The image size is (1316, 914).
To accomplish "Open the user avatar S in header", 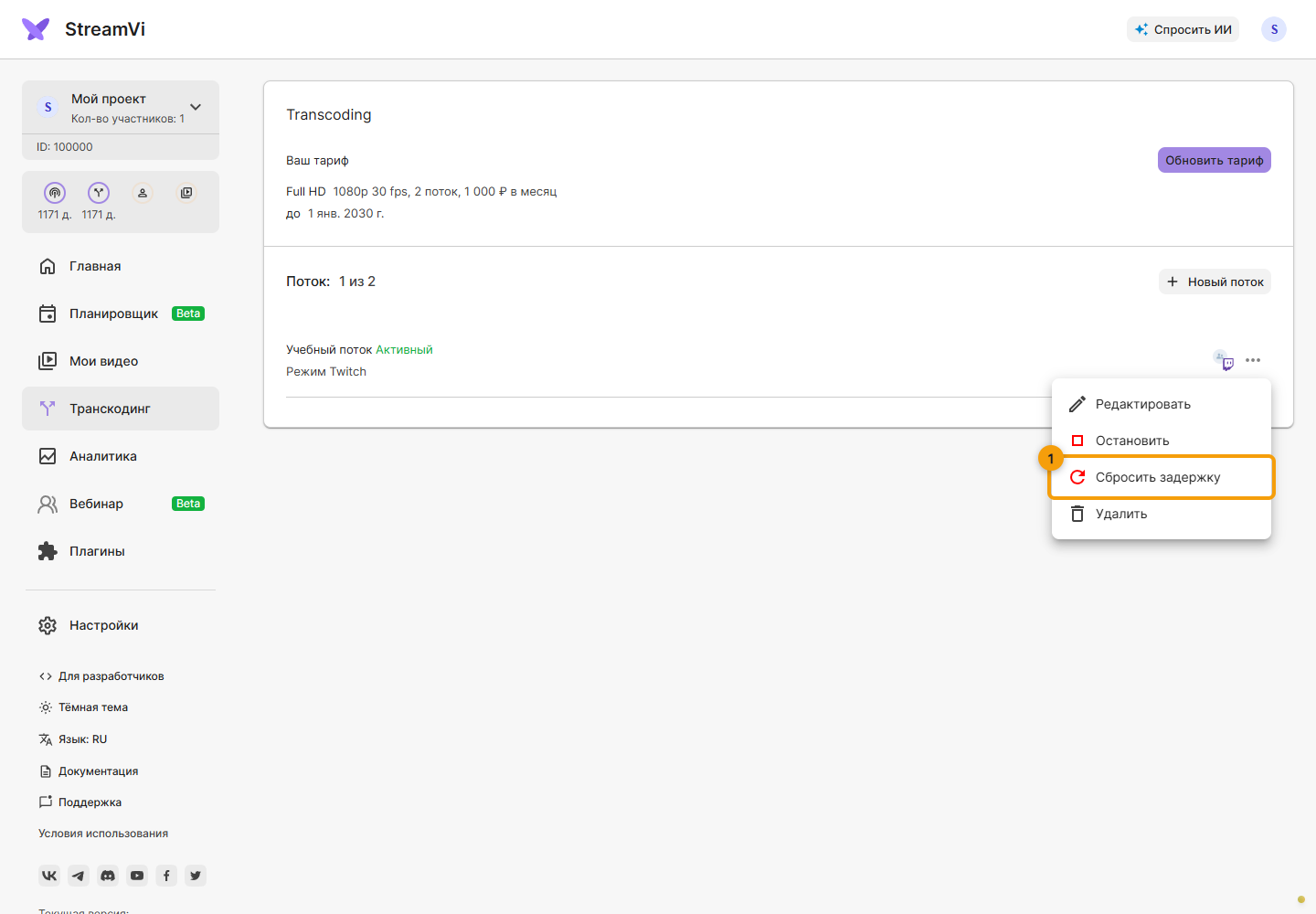I will [x=1274, y=29].
